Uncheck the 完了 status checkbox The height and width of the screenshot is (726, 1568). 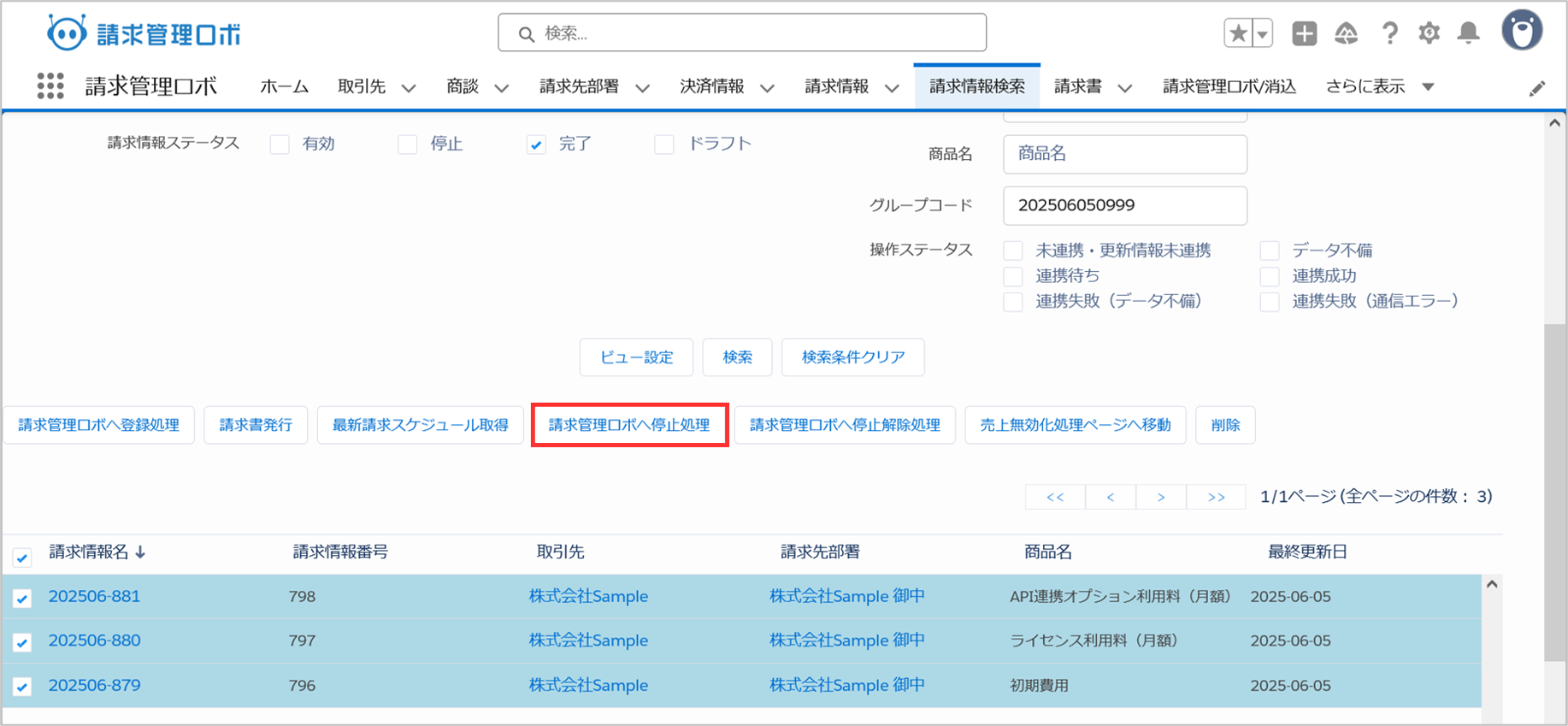tap(536, 145)
